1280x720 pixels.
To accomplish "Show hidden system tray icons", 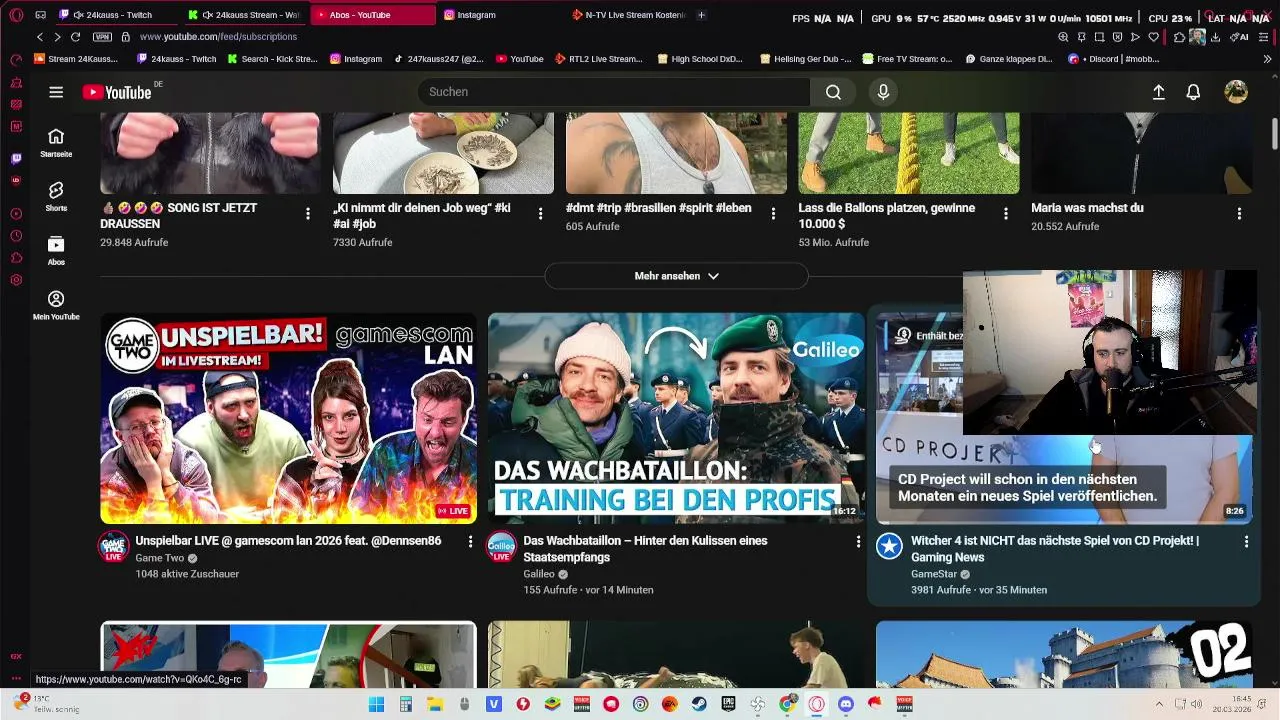I will [1159, 704].
